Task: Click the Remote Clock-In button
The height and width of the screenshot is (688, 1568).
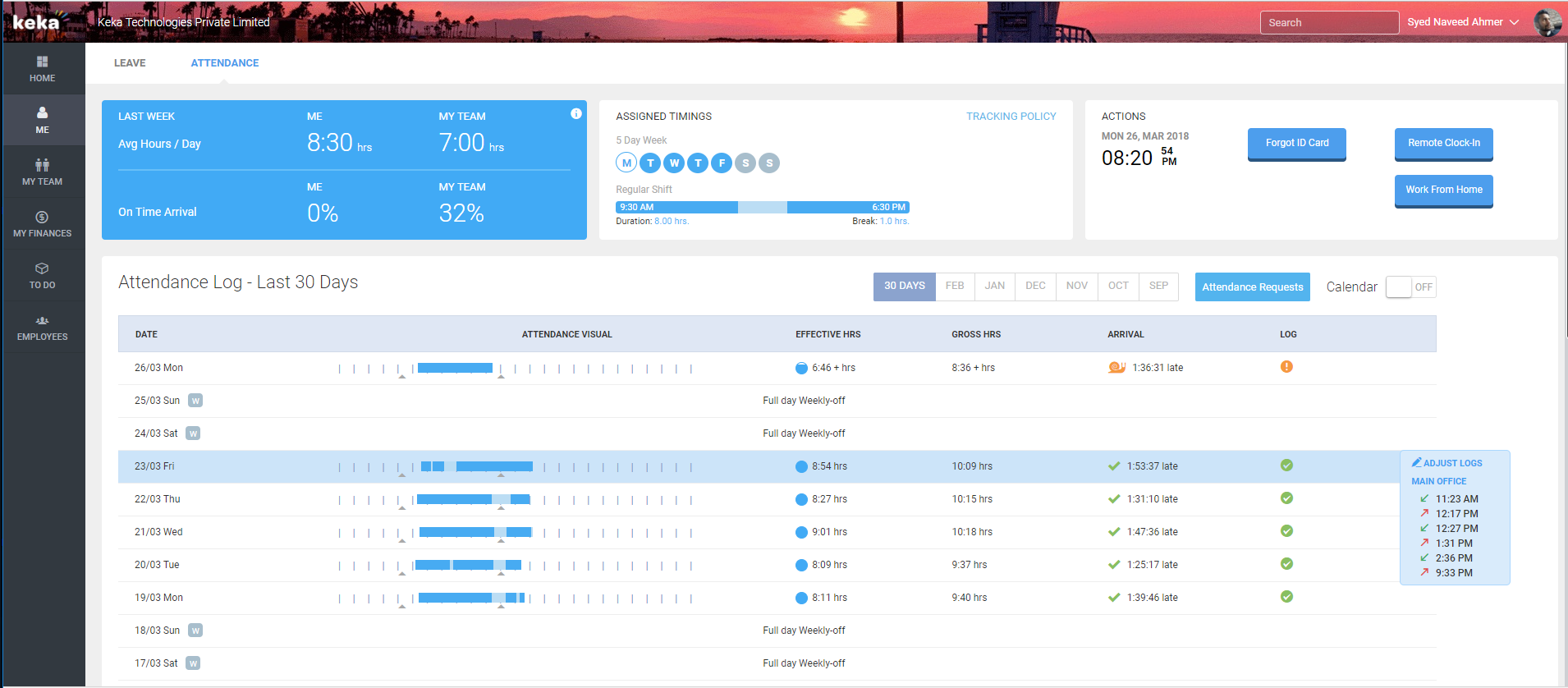Action: [1444, 144]
